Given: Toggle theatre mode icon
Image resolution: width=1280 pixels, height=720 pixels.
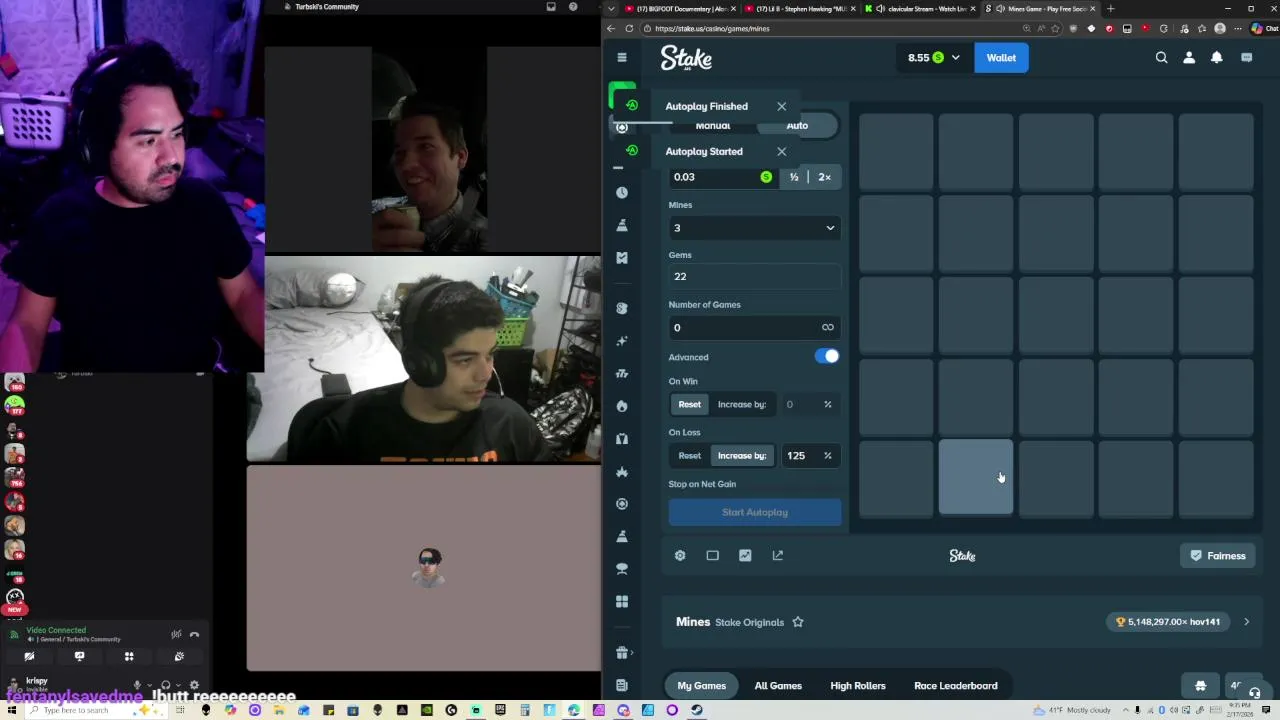Looking at the screenshot, I should [x=712, y=556].
